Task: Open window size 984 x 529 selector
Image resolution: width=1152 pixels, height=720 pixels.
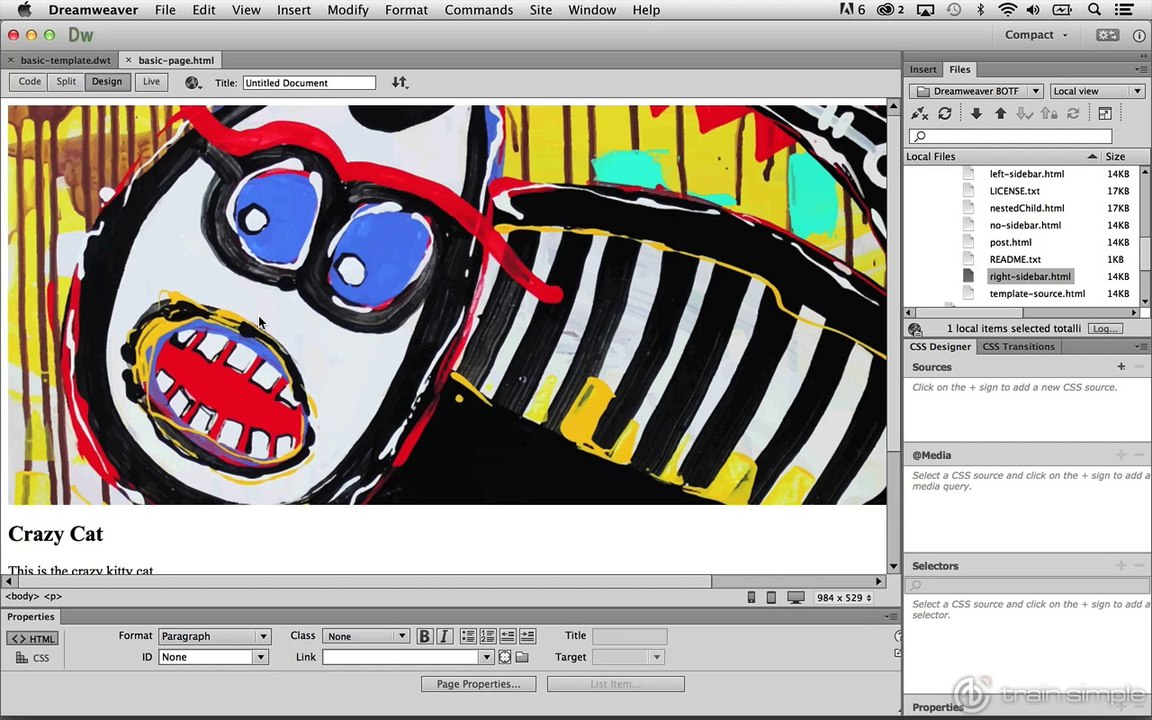Action: (x=844, y=597)
